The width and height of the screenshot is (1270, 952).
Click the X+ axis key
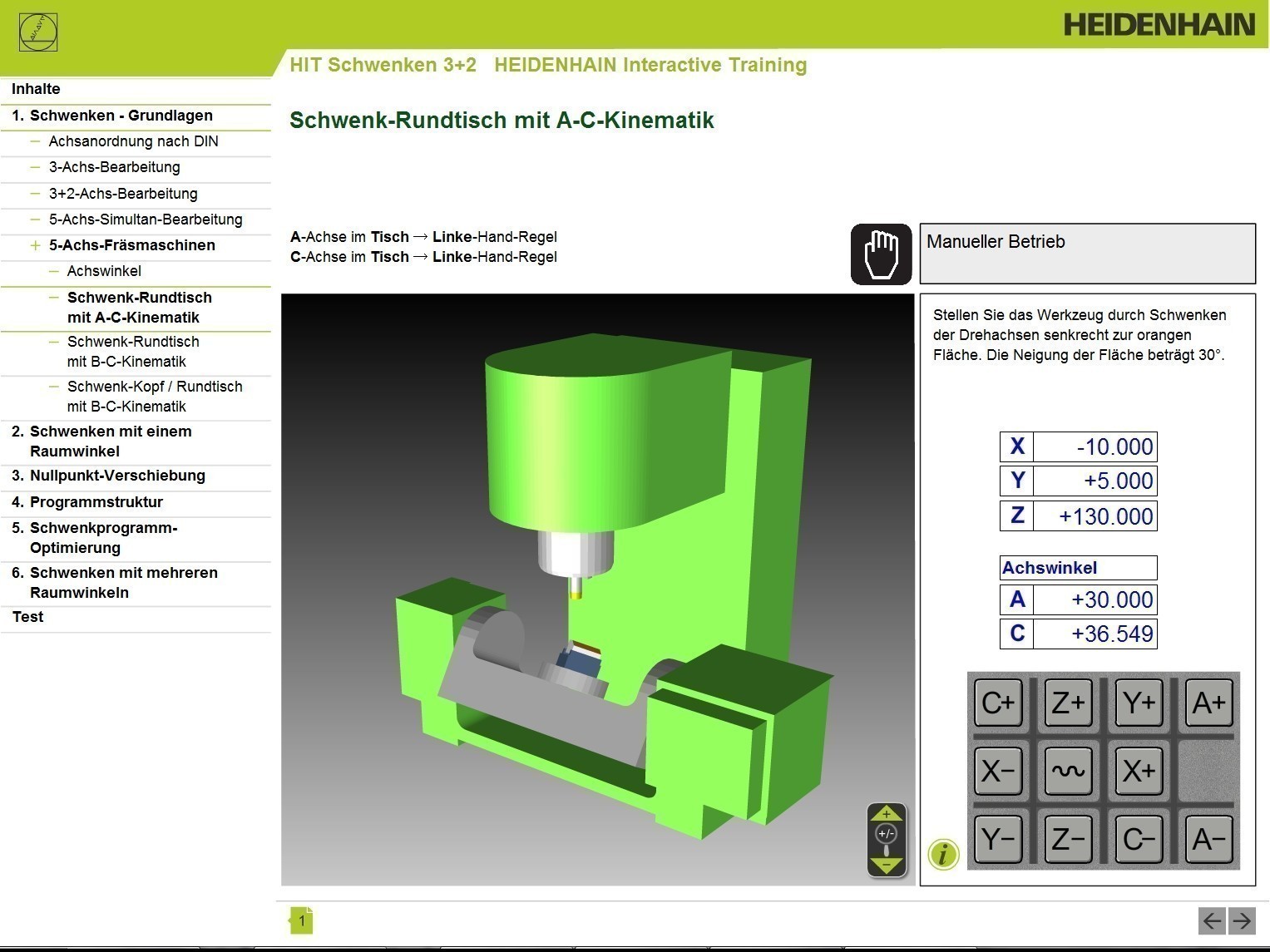coord(1139,771)
